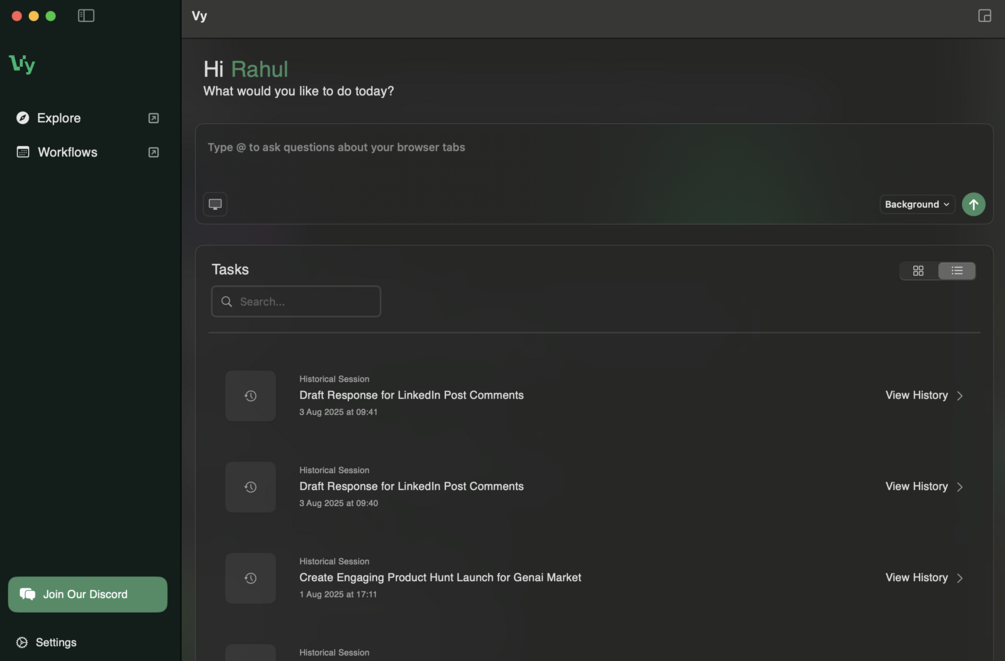Open Explore external link arrow icon

[x=153, y=118]
